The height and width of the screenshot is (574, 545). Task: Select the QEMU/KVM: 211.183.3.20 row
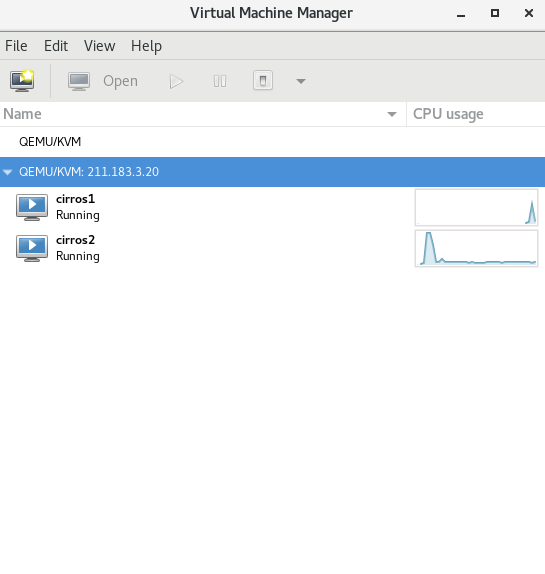[x=272, y=172]
